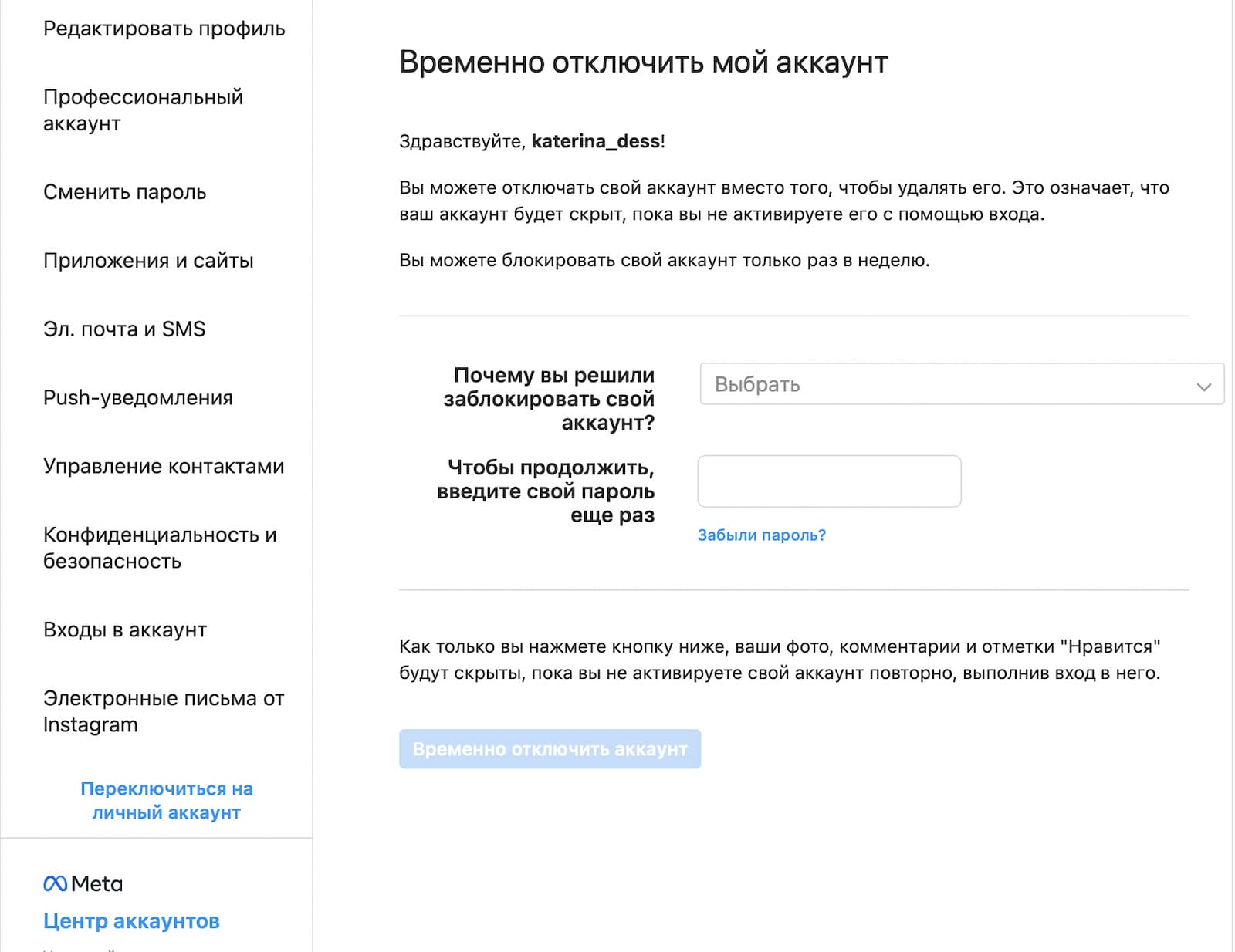Open 'Push-уведомления' settings
This screenshot has height=952, width=1235.
[137, 398]
